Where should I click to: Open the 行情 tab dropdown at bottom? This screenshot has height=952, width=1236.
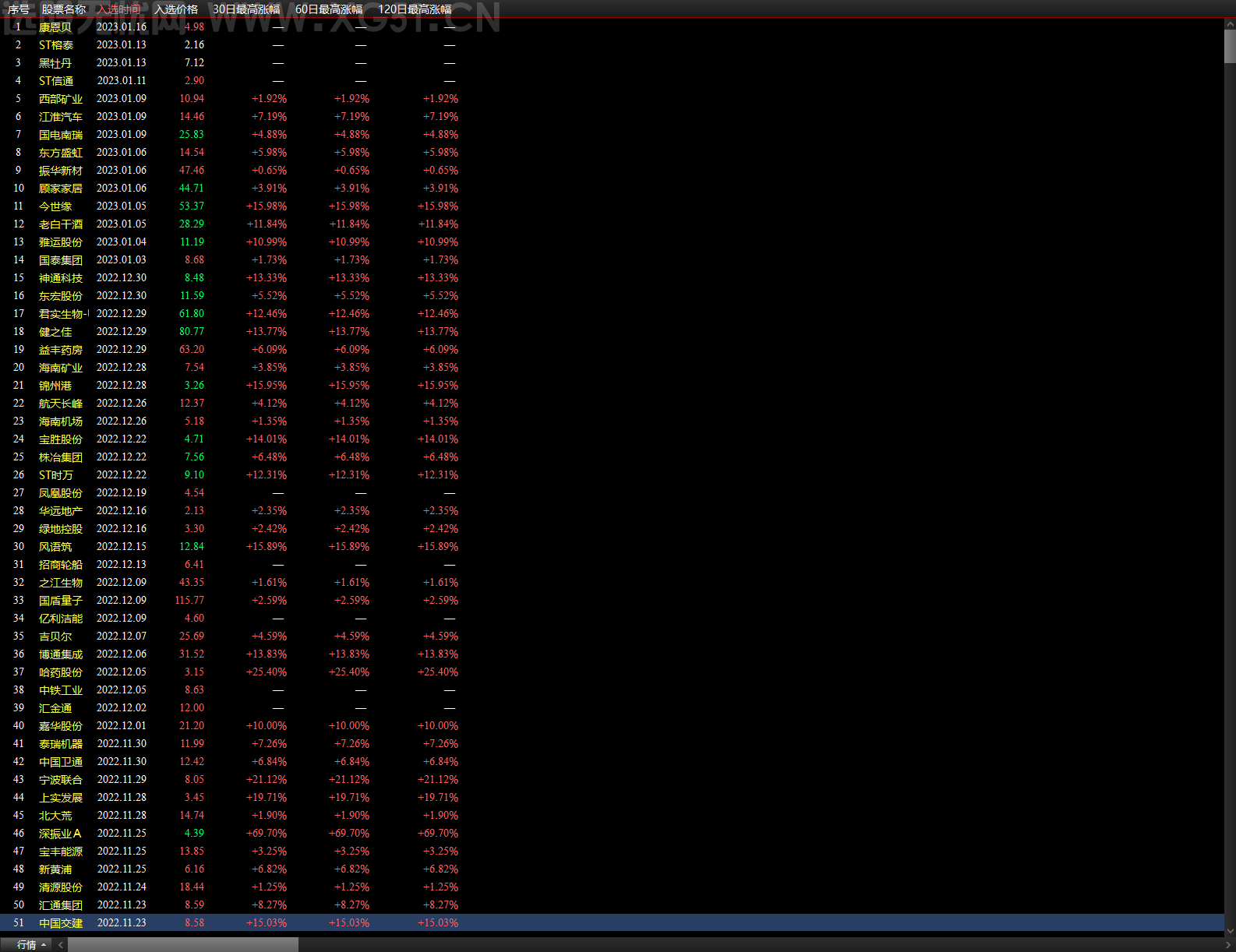click(x=31, y=944)
